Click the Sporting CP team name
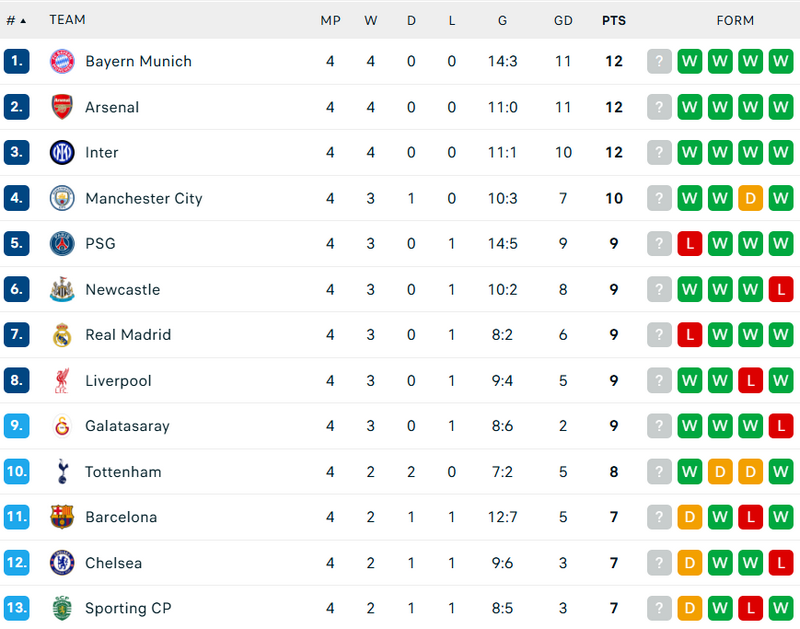The height and width of the screenshot is (629, 800). pyautogui.click(x=128, y=608)
